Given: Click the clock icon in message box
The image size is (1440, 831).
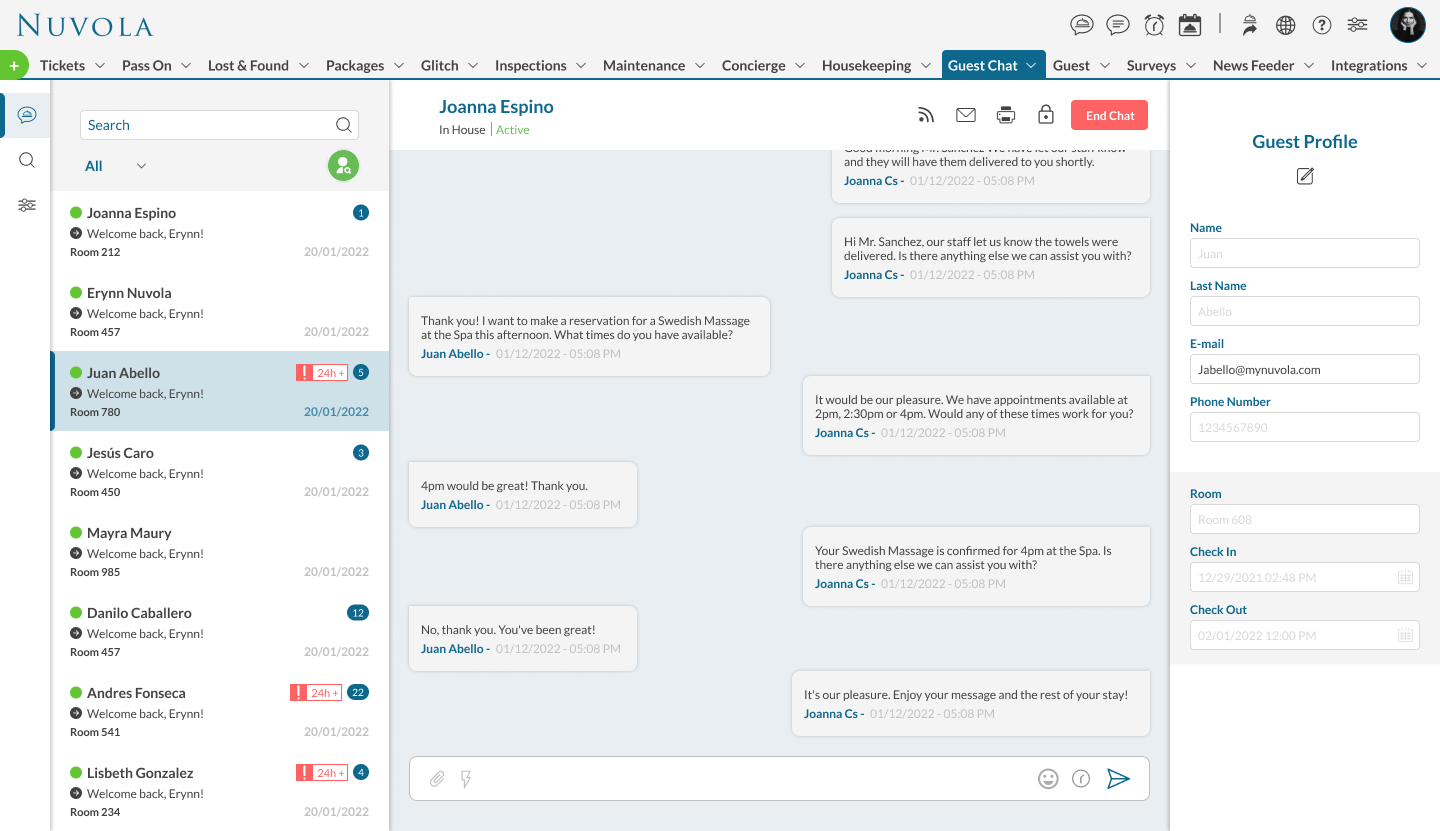Looking at the screenshot, I should (1081, 778).
